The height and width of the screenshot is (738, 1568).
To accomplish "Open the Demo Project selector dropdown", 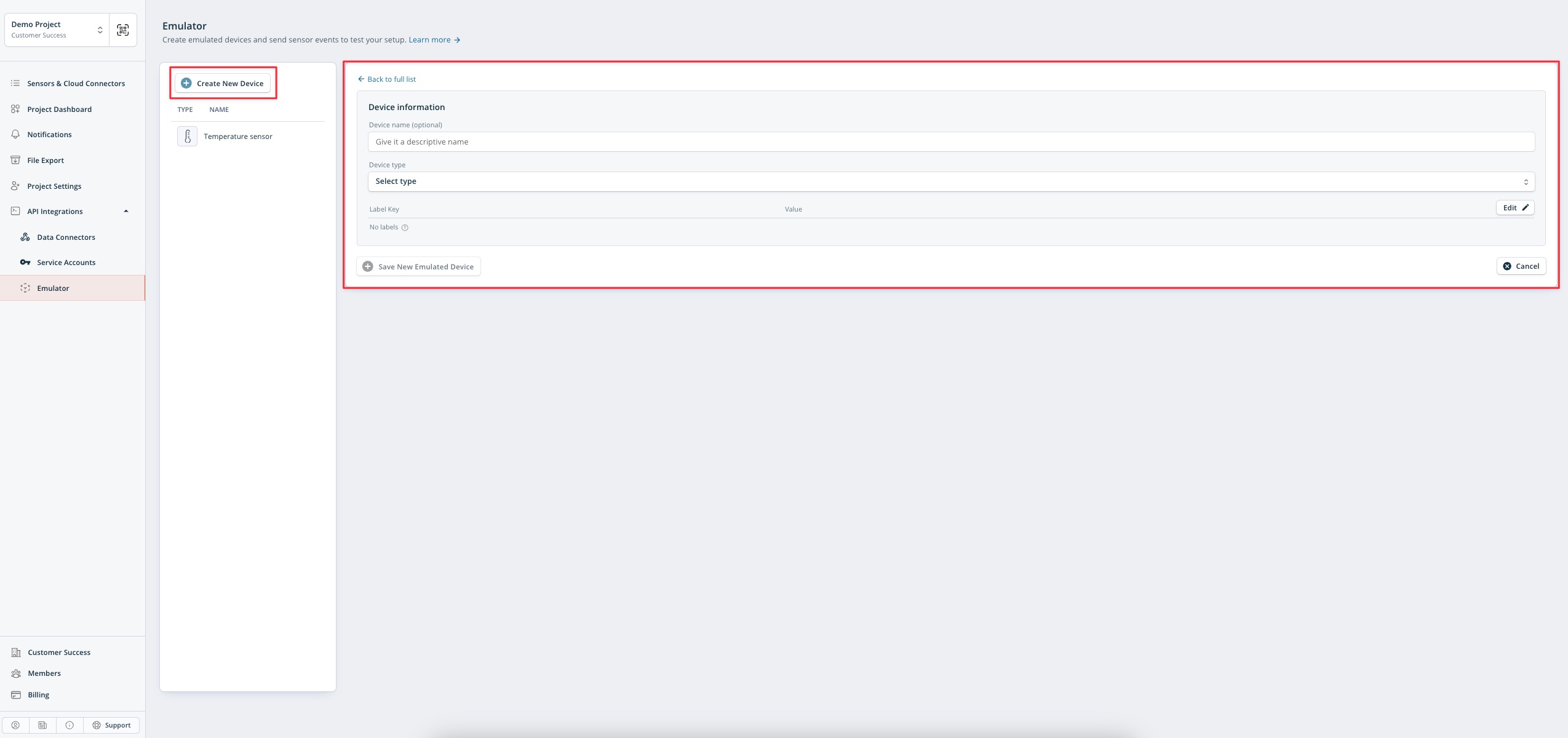I will [x=57, y=30].
